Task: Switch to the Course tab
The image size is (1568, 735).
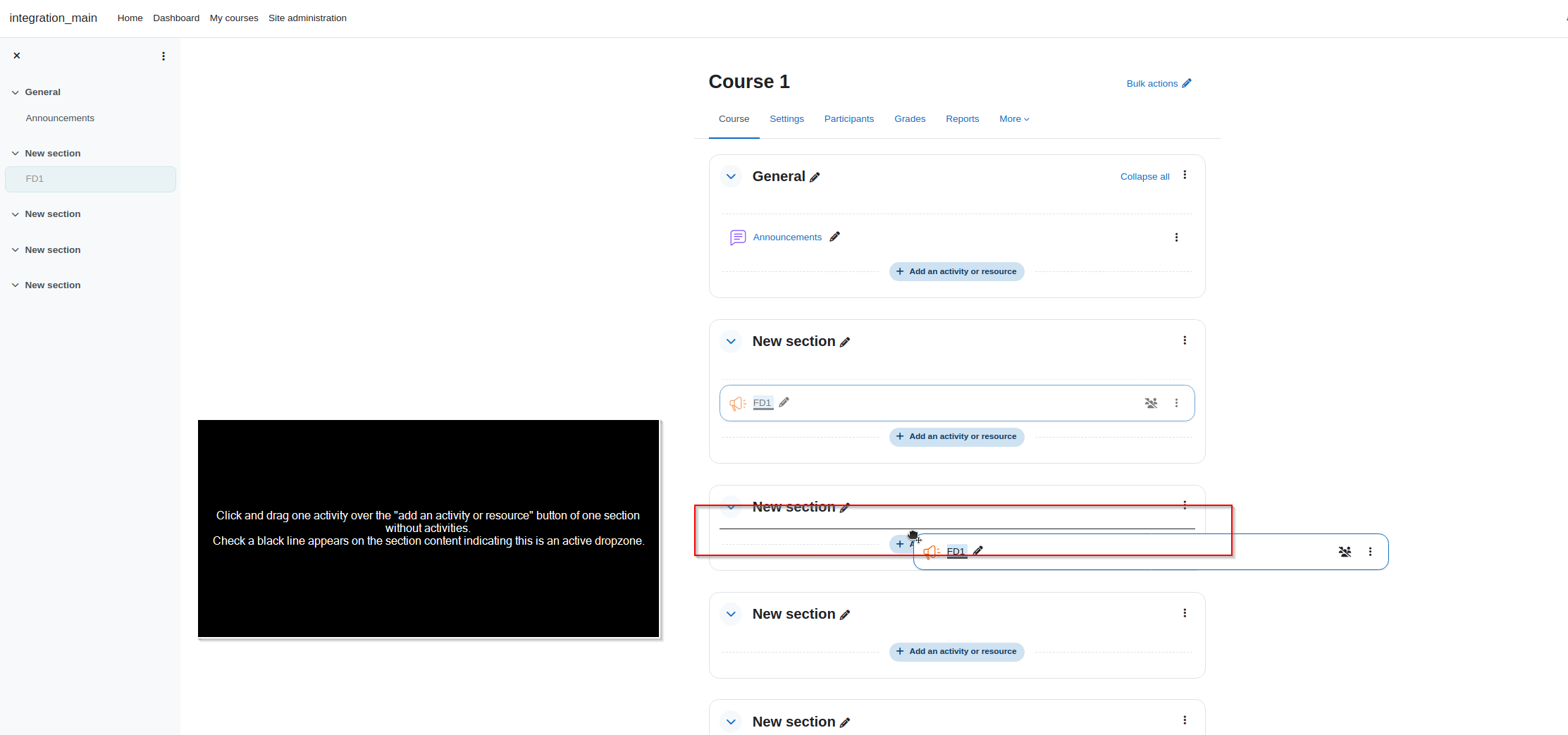Action: click(x=734, y=119)
